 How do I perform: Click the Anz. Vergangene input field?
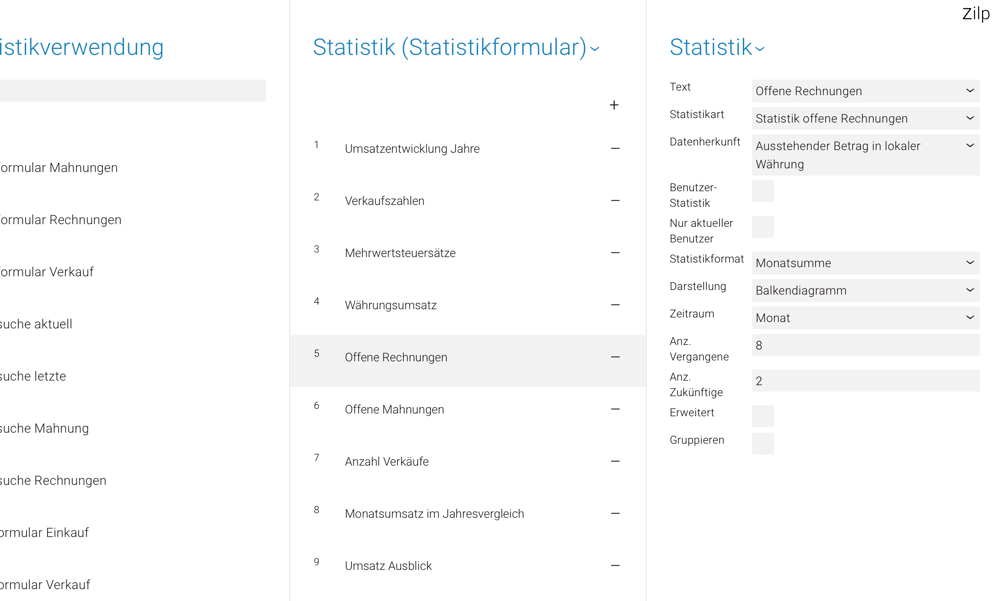pos(865,345)
